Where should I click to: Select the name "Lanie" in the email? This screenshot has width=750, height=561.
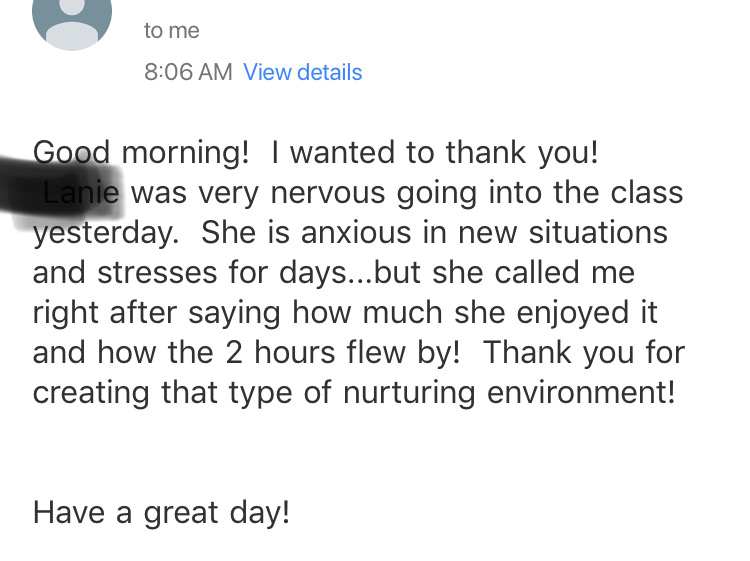tap(81, 193)
